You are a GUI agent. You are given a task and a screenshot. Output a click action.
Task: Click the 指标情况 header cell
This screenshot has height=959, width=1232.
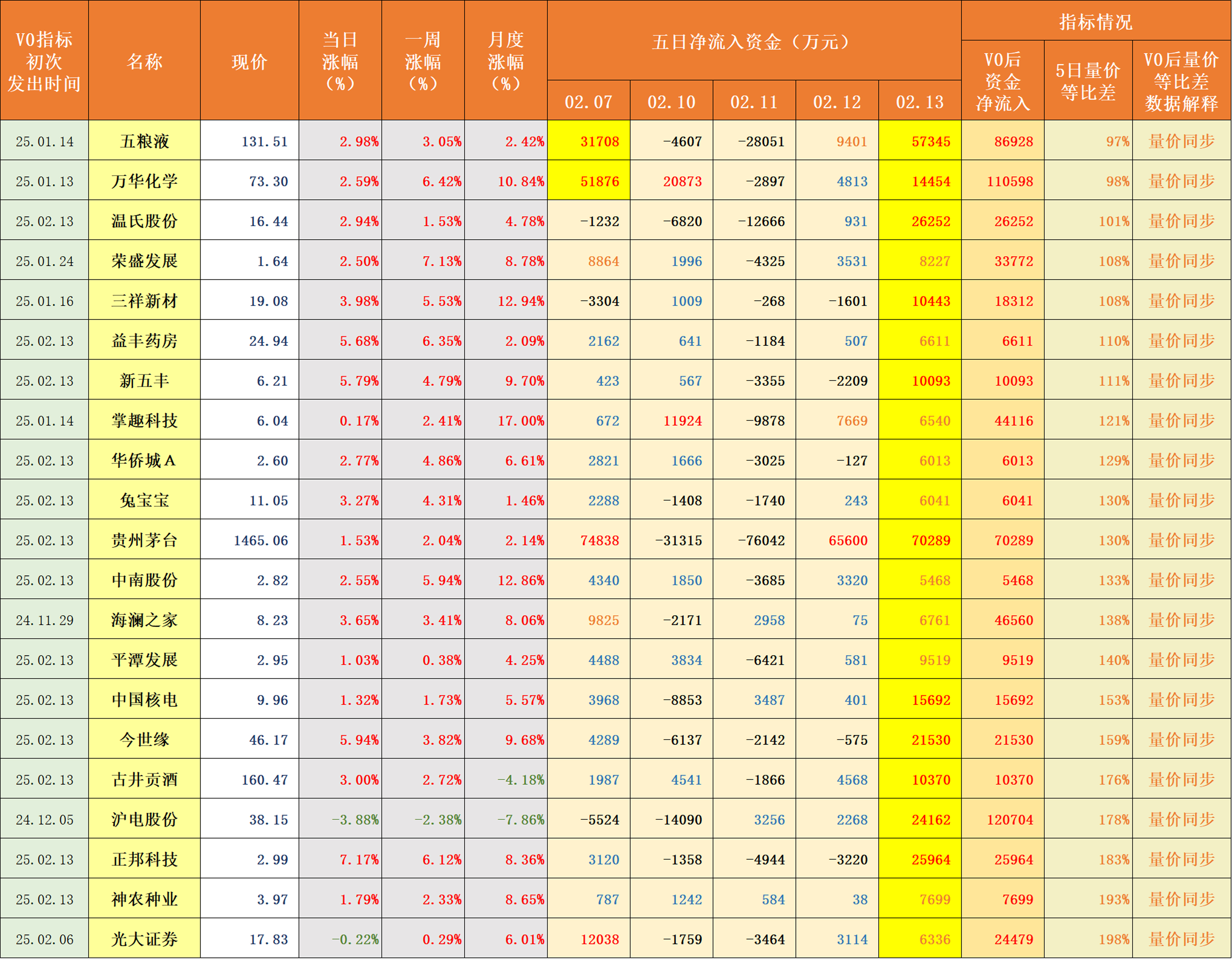pos(1095,21)
